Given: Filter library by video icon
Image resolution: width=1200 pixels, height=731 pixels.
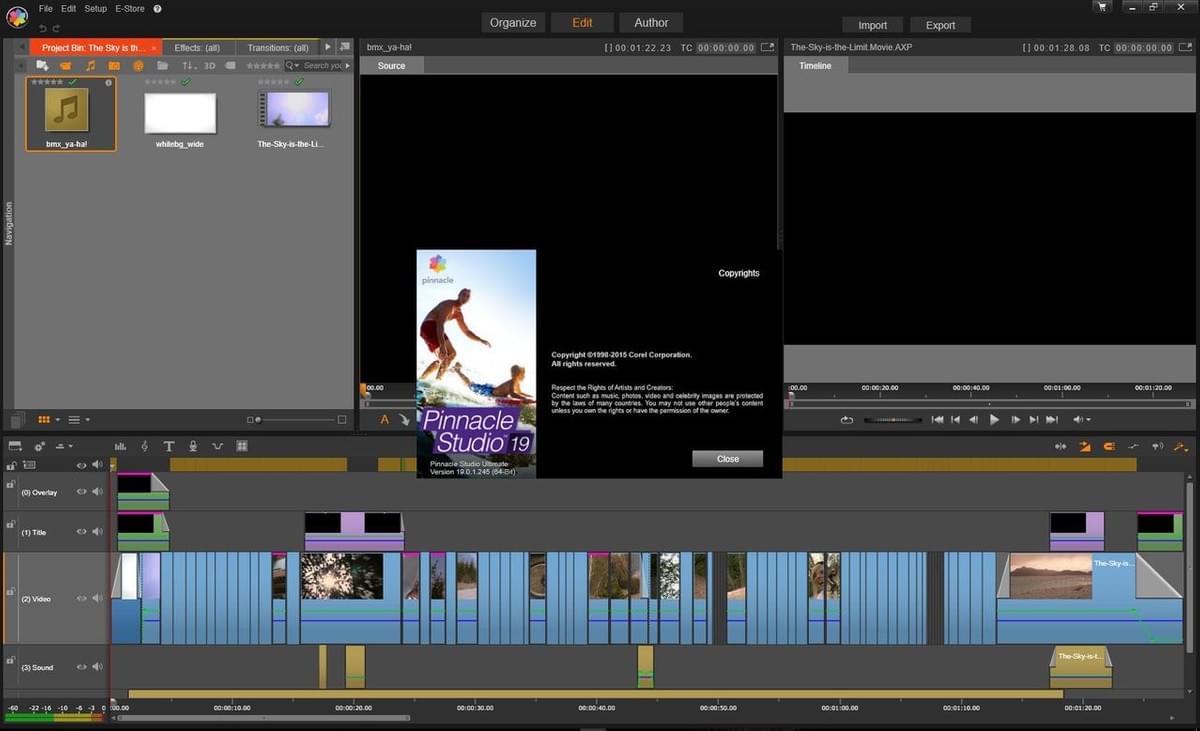Looking at the screenshot, I should [x=66, y=66].
